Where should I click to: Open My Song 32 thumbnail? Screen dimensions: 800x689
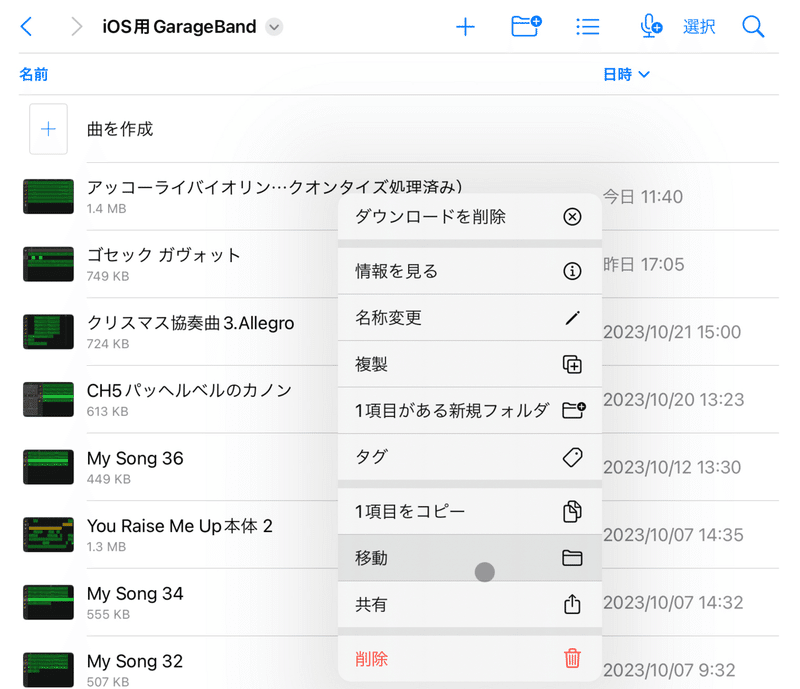click(x=48, y=670)
